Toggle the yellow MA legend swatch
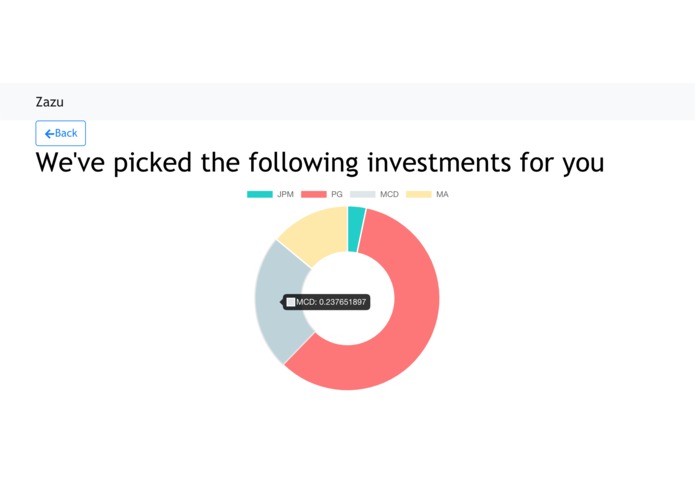The image size is (695, 494). [419, 194]
